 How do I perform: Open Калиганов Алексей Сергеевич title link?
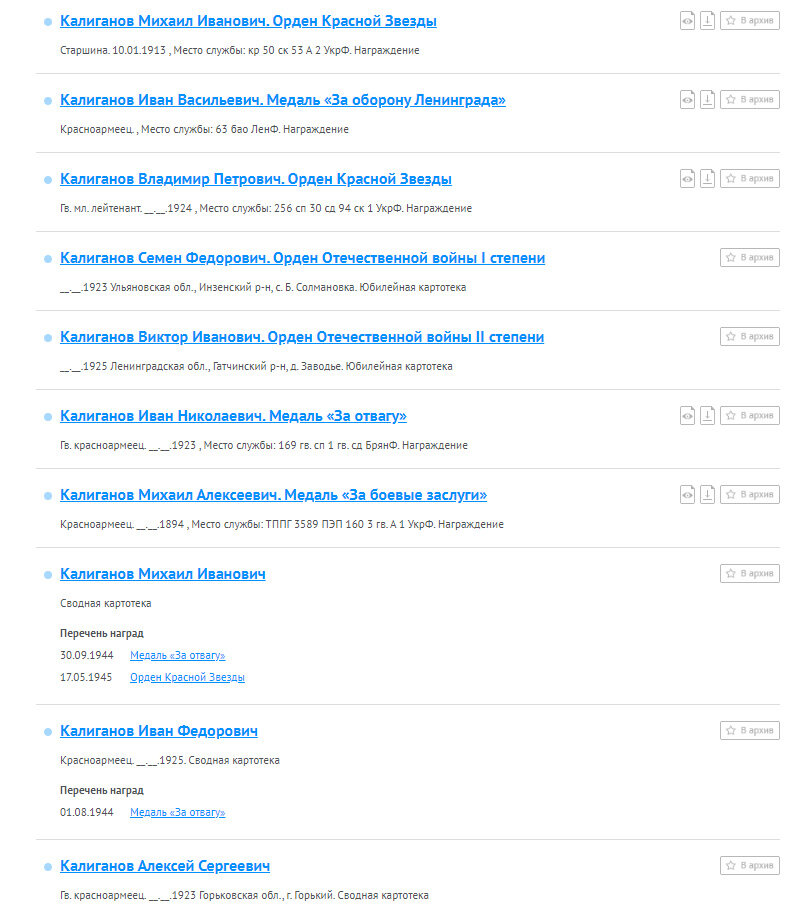point(165,866)
